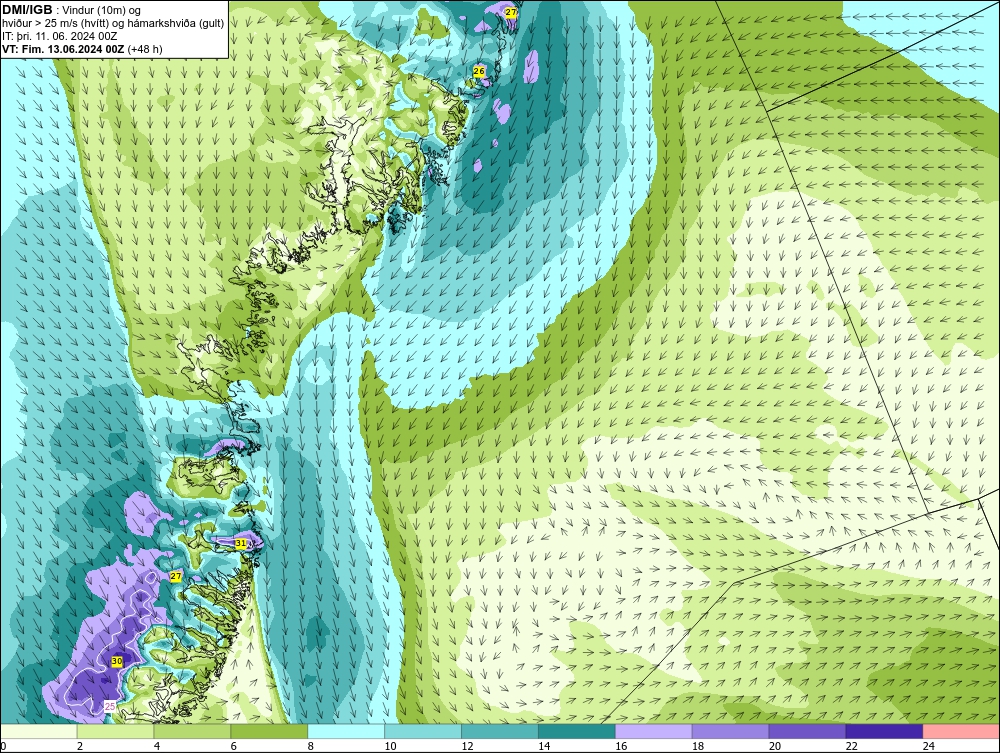Click the legend scale value 10
Image resolution: width=1000 pixels, height=753 pixels.
pyautogui.click(x=390, y=746)
